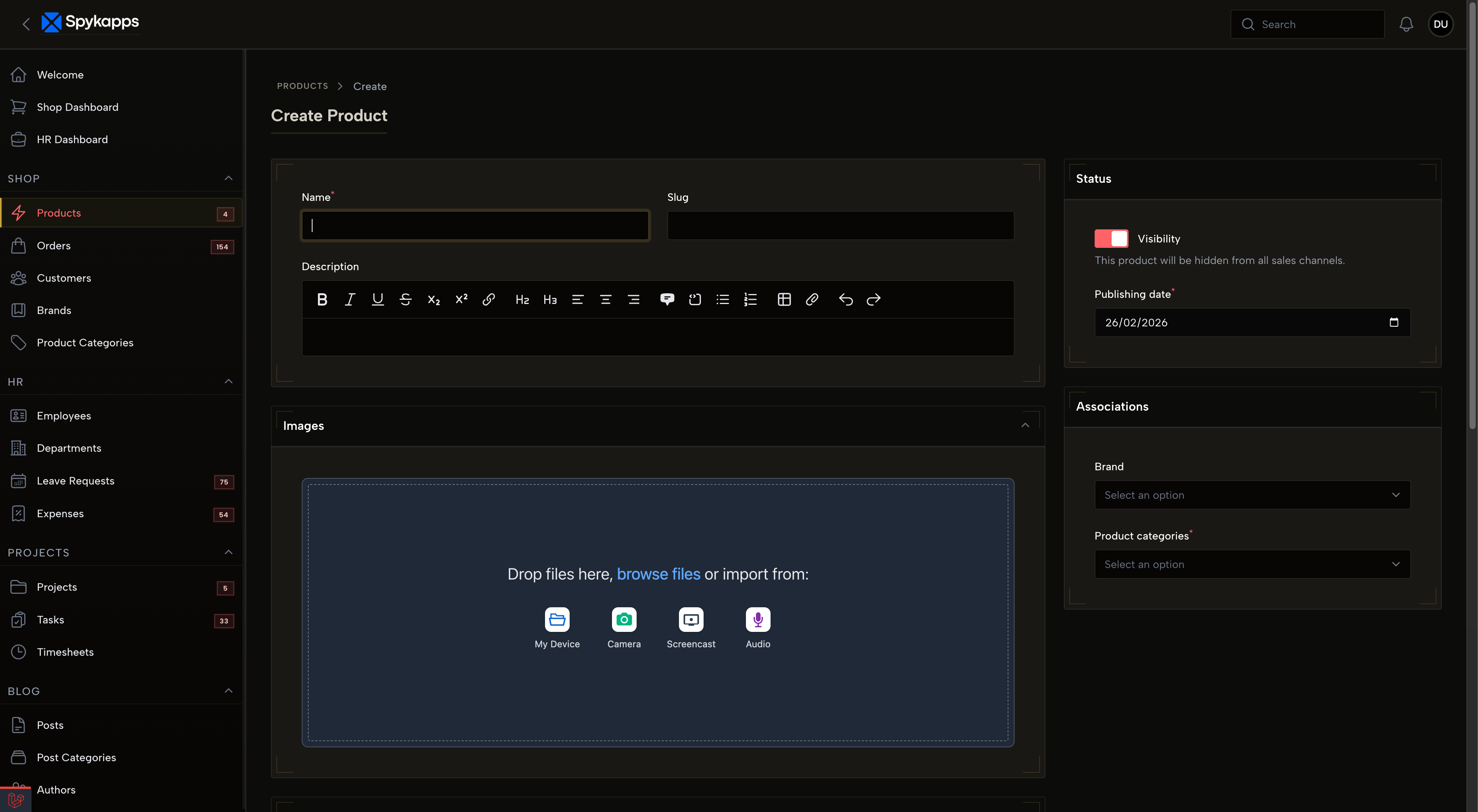Collapse the SHOP sidebar section
1478x812 pixels.
pyautogui.click(x=228, y=178)
